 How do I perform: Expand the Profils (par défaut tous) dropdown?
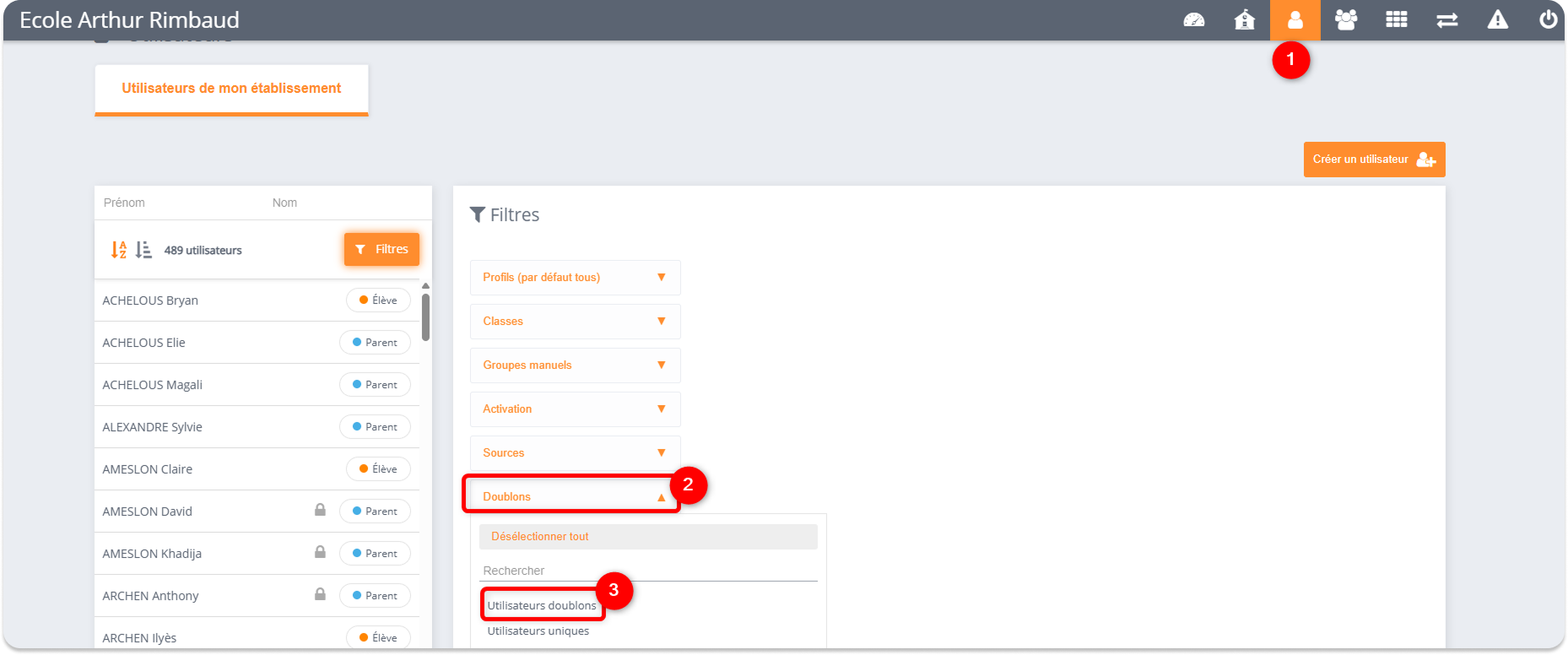[x=575, y=278]
